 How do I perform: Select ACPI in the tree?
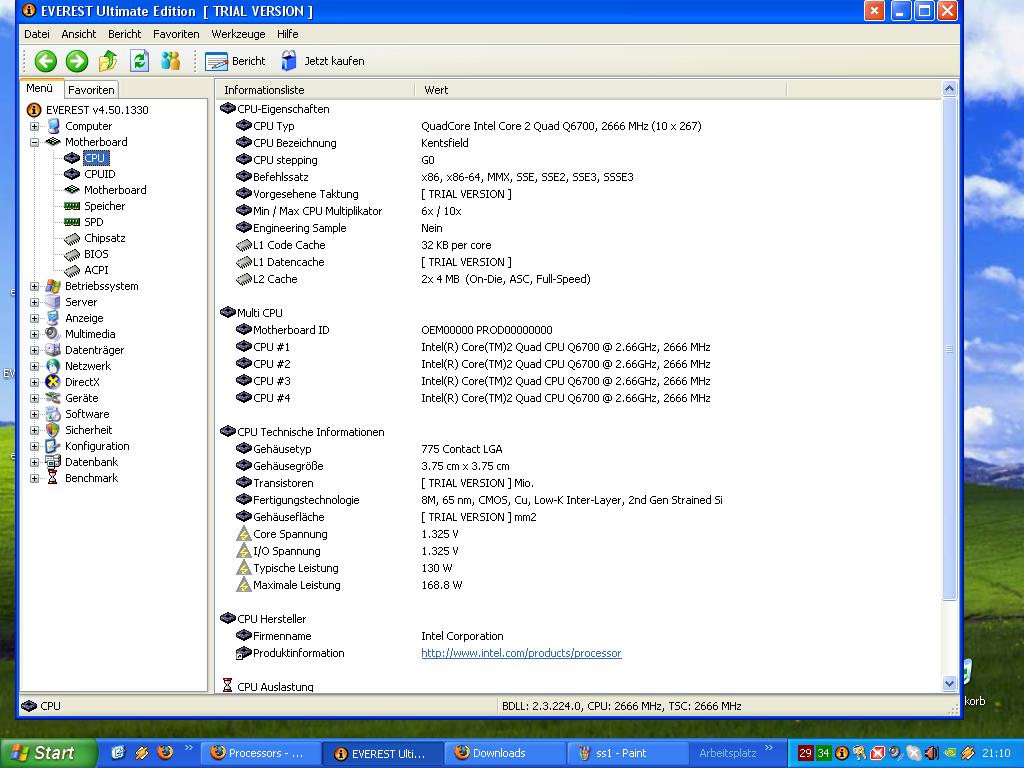[96, 270]
